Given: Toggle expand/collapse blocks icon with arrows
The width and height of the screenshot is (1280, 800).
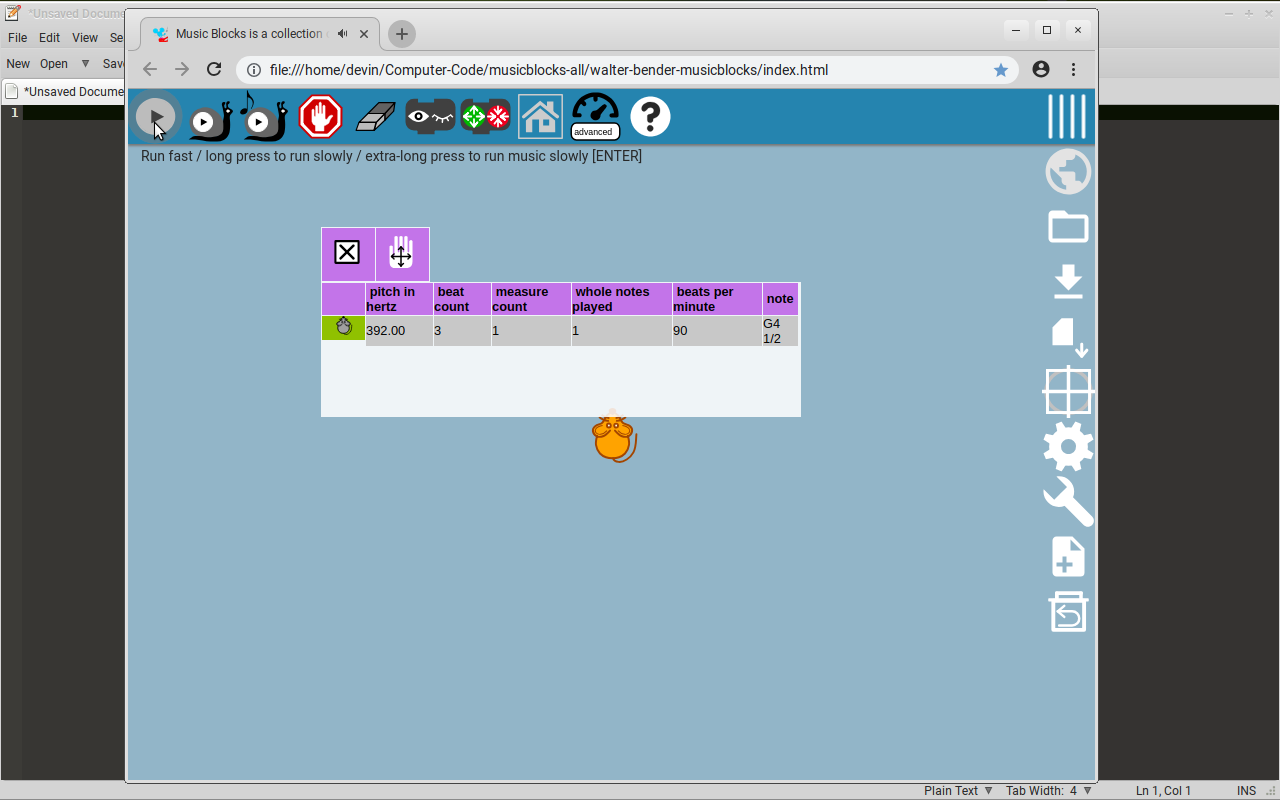Looking at the screenshot, I should tap(485, 117).
